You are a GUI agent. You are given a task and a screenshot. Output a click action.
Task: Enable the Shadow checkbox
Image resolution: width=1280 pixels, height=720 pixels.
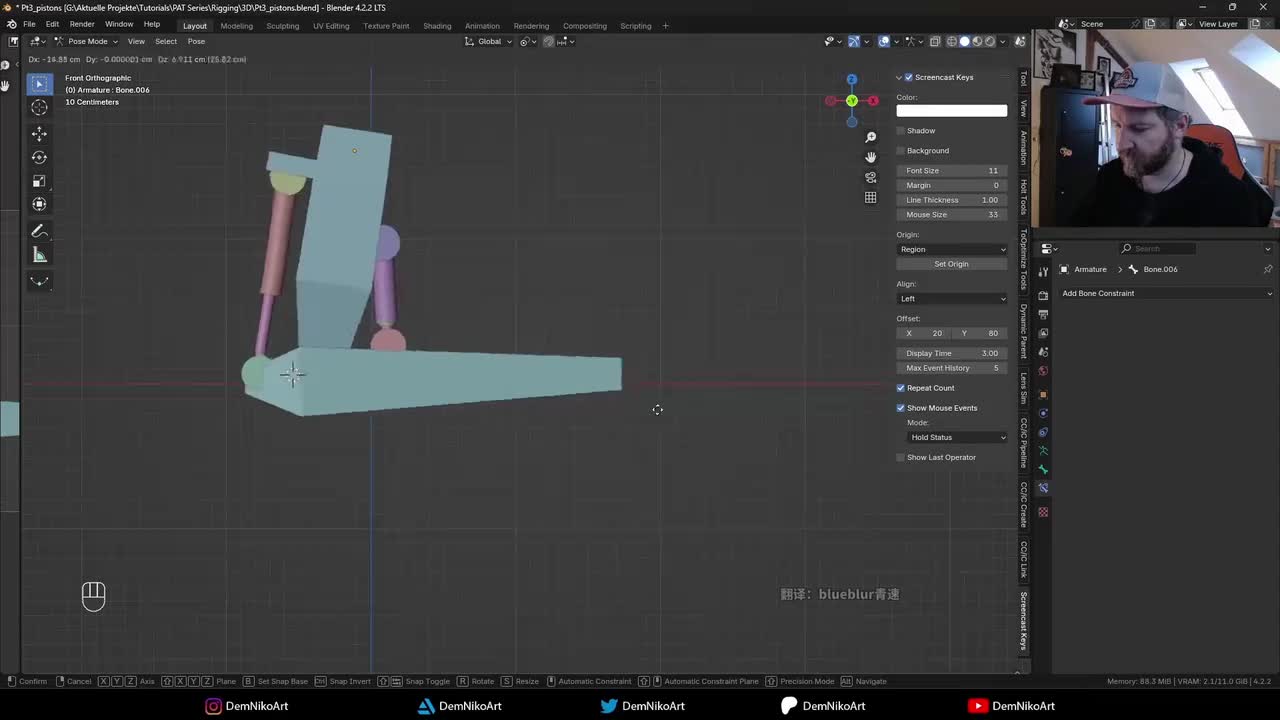pos(901,131)
